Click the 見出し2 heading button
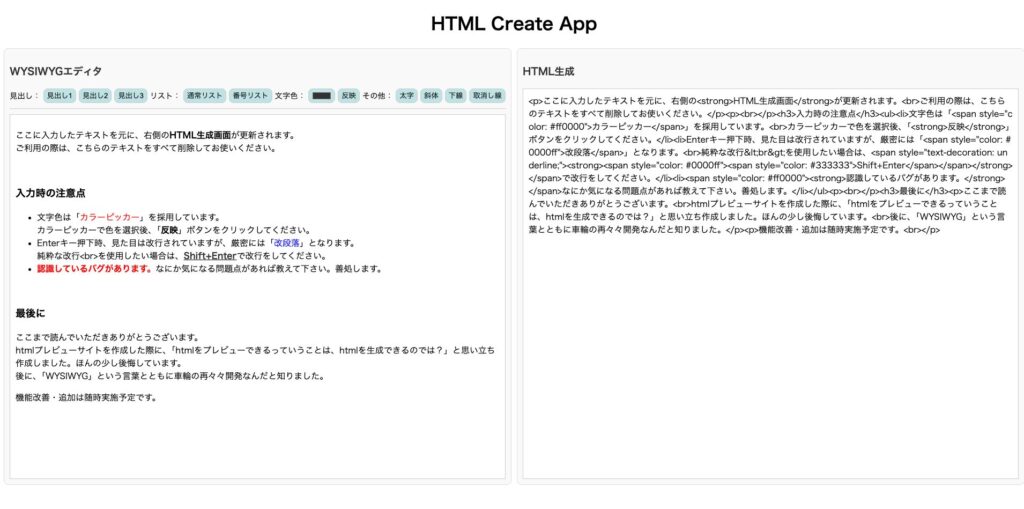 95,95
